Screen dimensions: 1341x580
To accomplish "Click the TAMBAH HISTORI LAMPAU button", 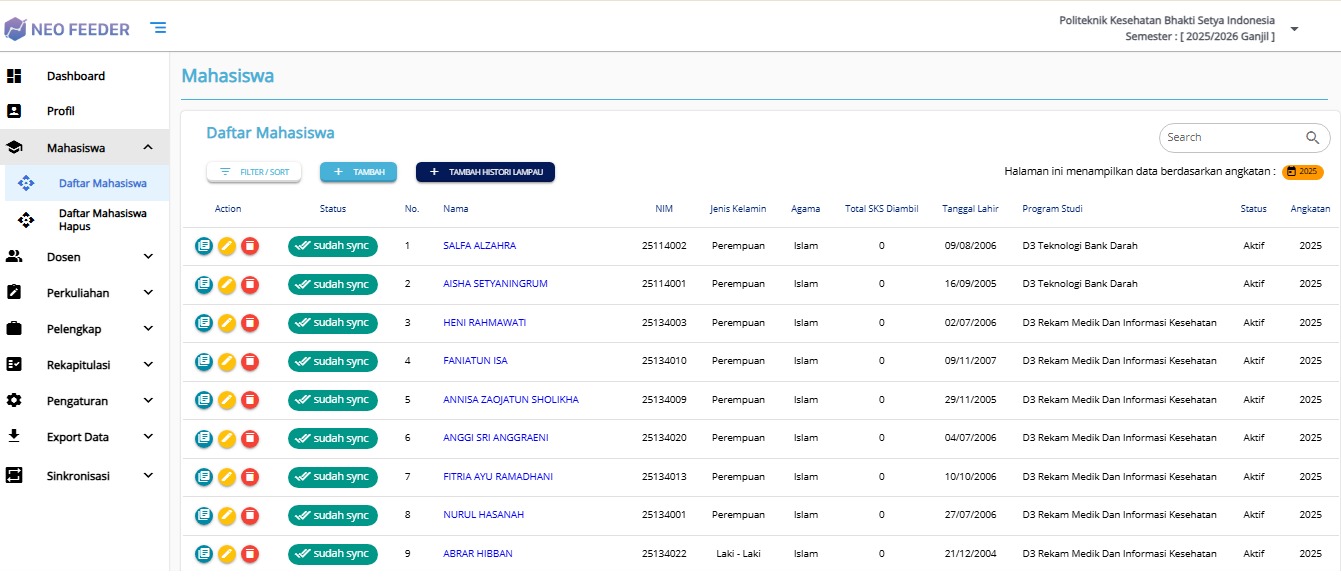I will (x=485, y=172).
